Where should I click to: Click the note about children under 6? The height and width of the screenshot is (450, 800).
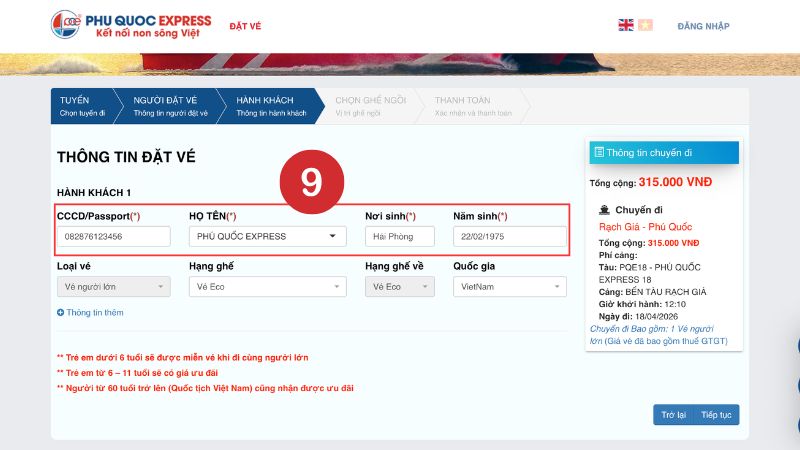click(x=183, y=358)
